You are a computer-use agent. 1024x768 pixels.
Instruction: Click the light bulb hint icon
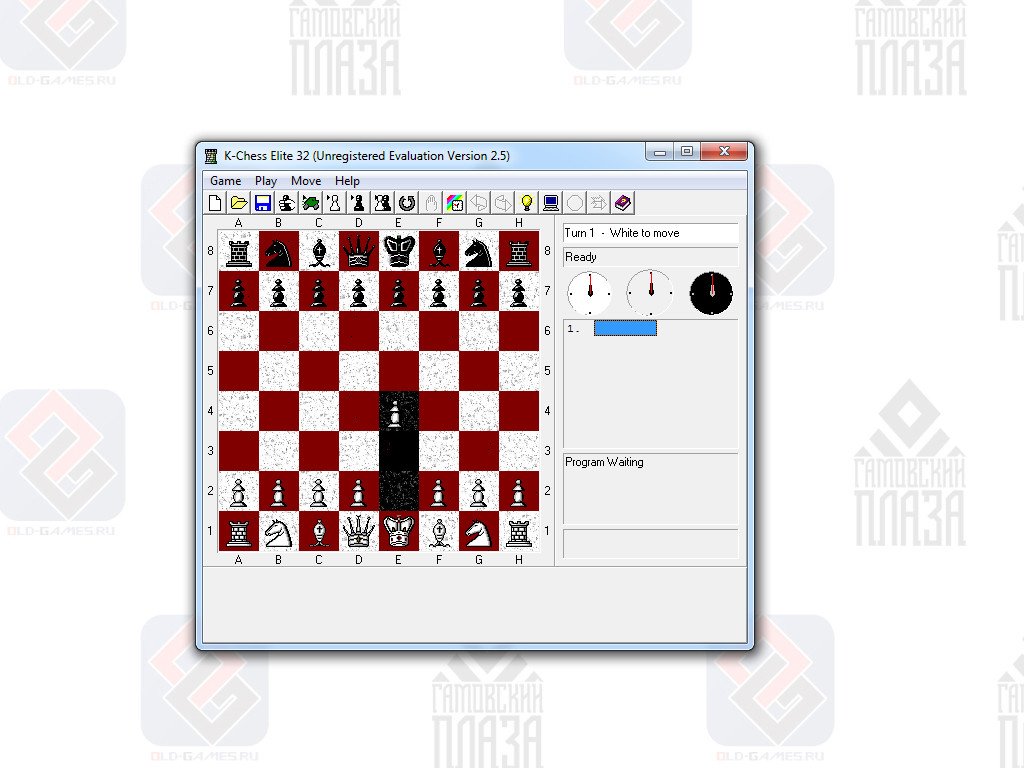(526, 203)
